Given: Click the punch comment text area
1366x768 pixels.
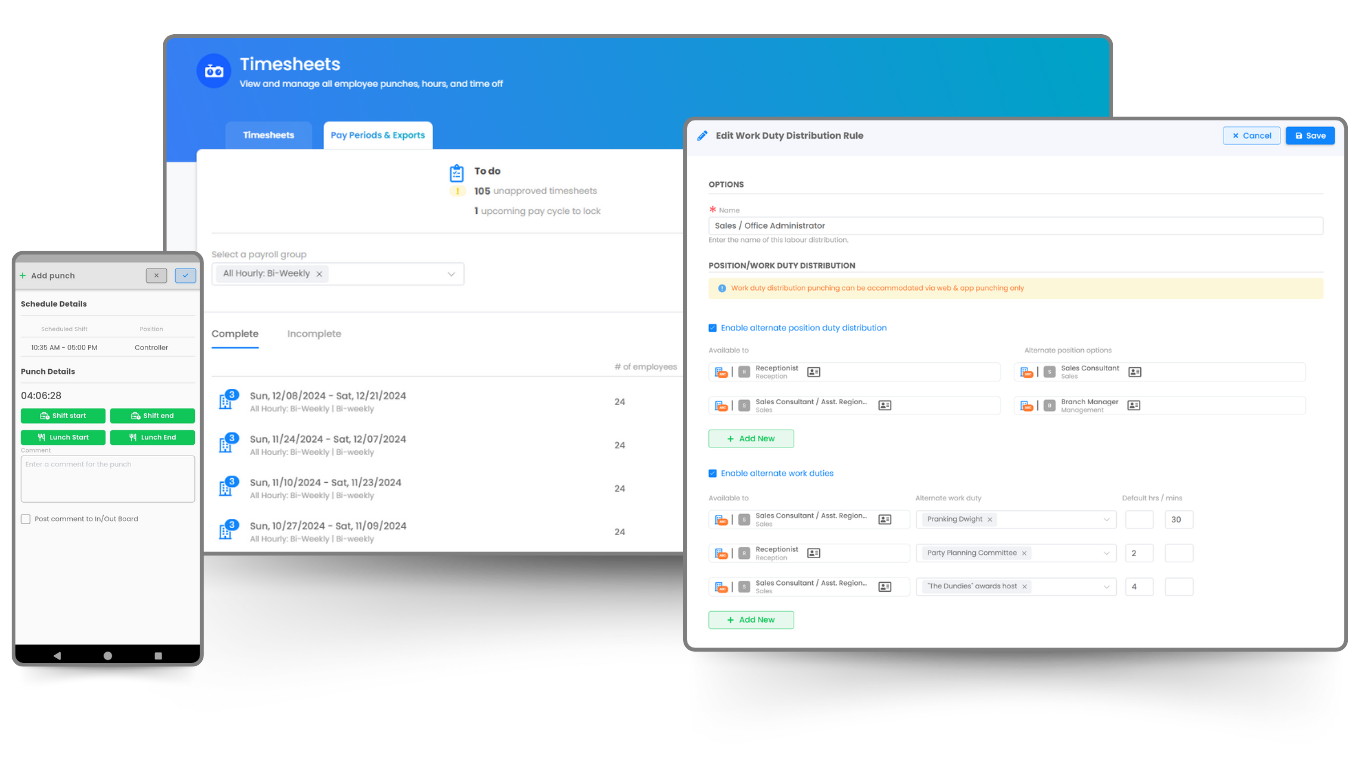Looking at the screenshot, I should coord(108,479).
